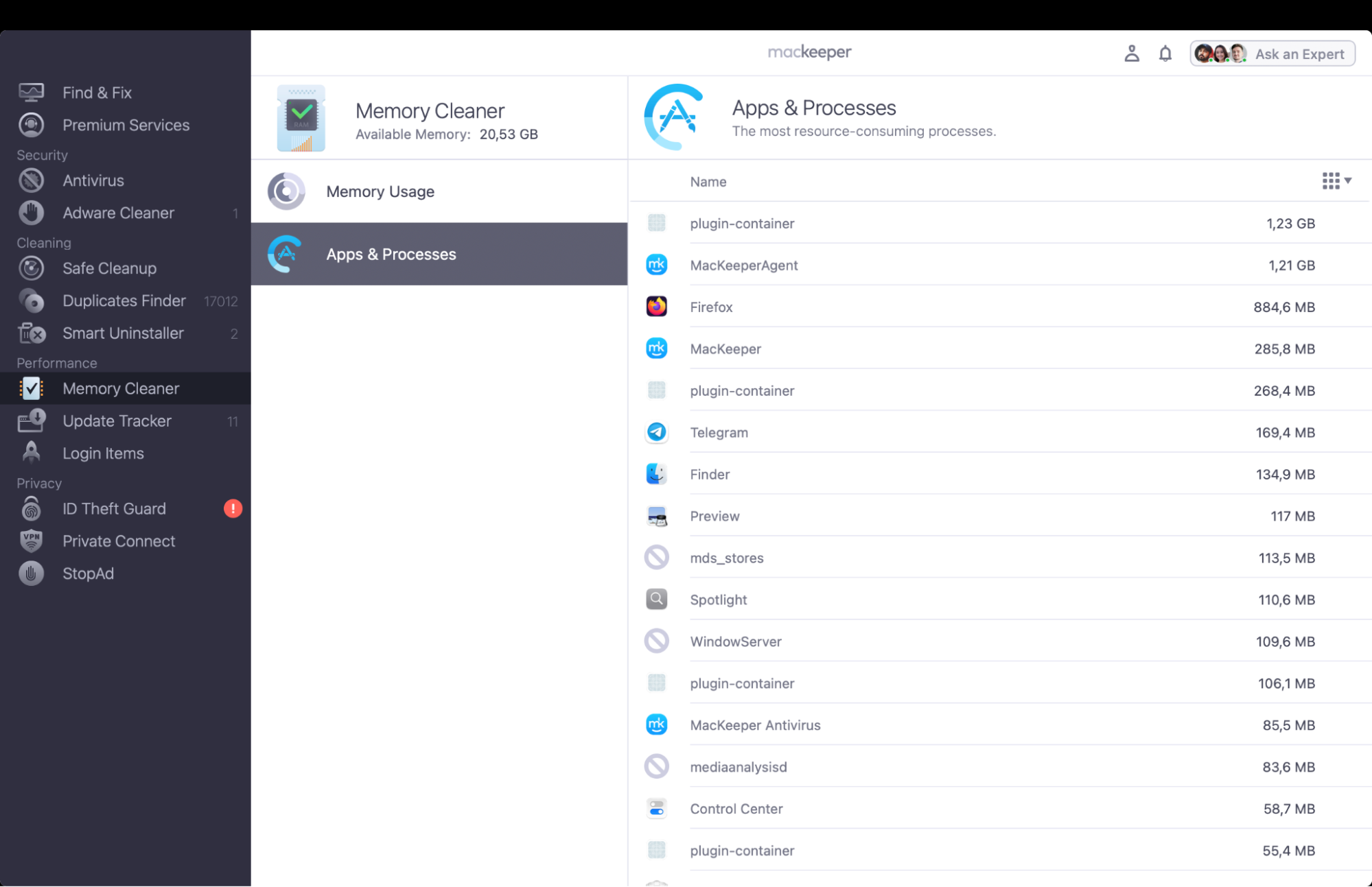The height and width of the screenshot is (887, 1372).
Task: Open the notifications bell
Action: pyautogui.click(x=1165, y=53)
